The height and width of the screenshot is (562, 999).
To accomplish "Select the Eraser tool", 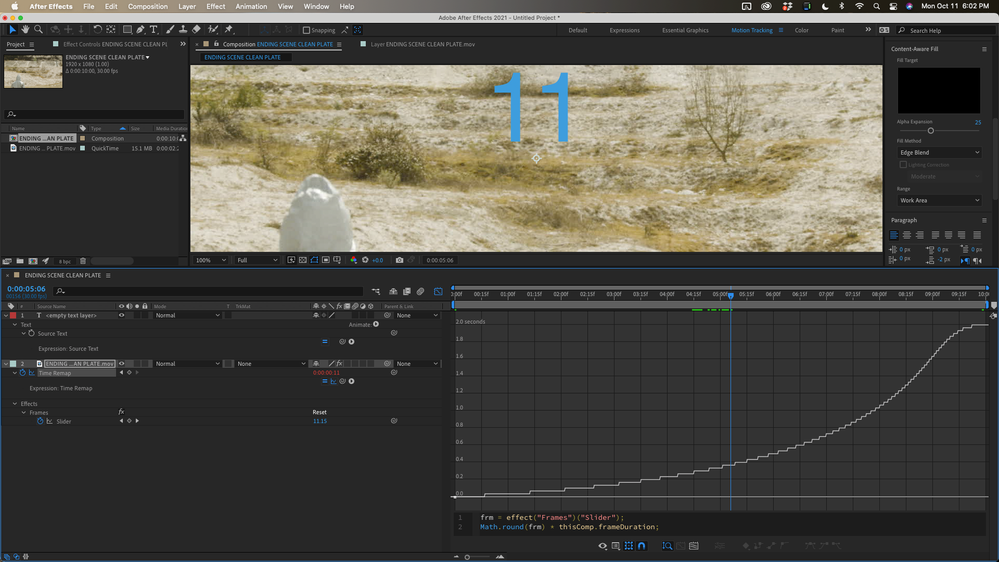I will click(x=196, y=30).
